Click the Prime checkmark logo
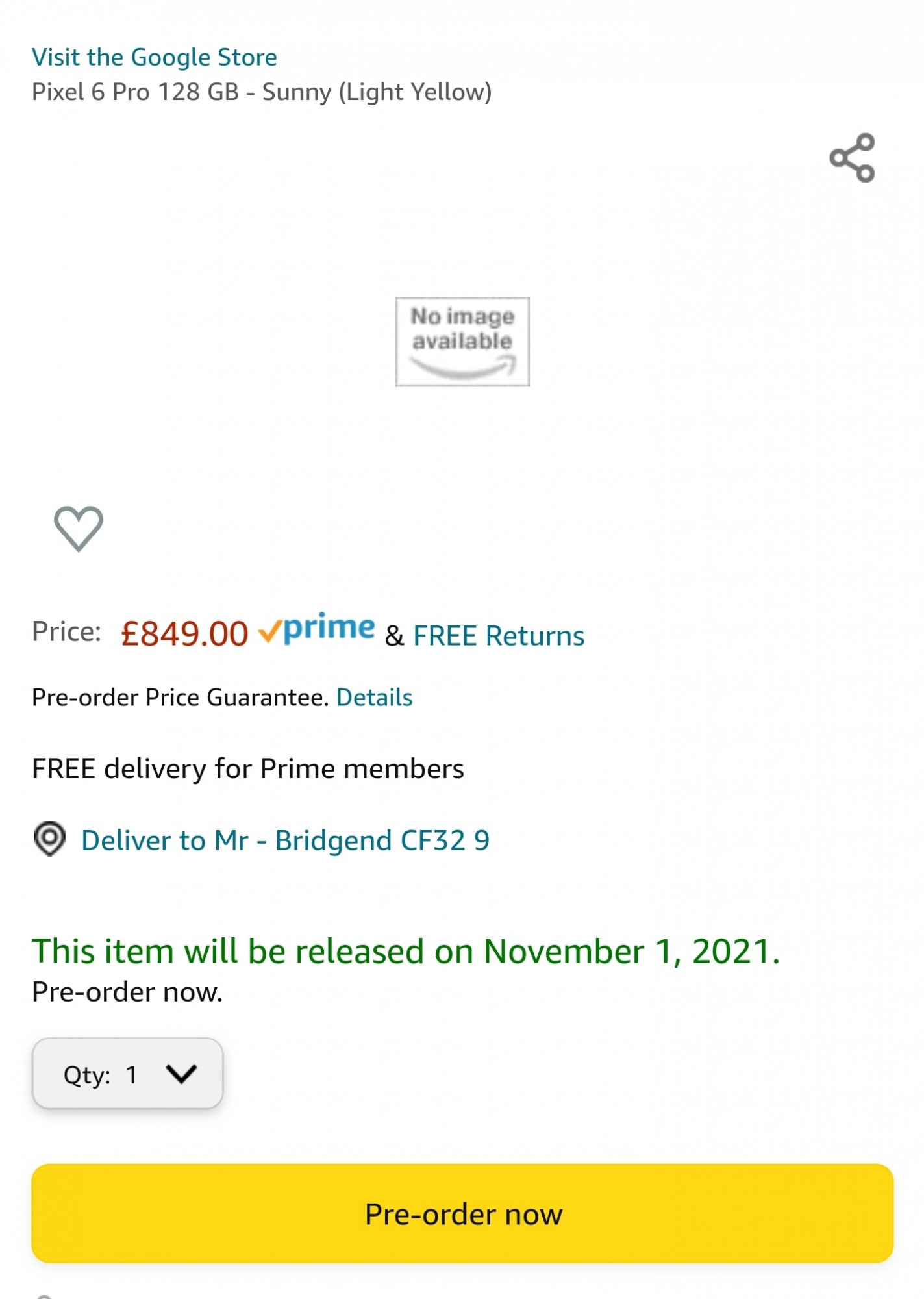Screen dimensions: 924x1299 pyautogui.click(x=317, y=629)
